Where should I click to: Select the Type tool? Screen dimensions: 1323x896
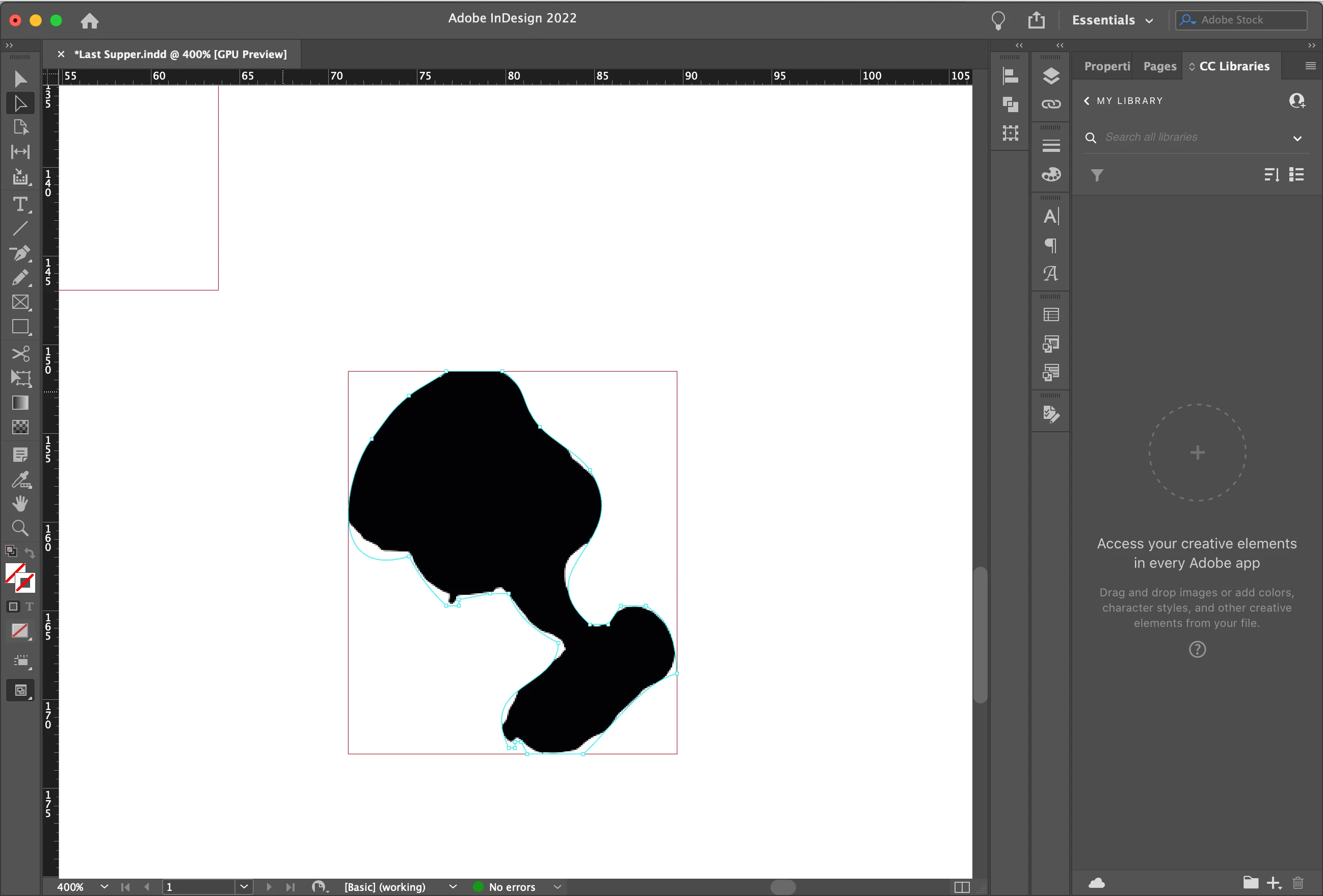(20, 204)
